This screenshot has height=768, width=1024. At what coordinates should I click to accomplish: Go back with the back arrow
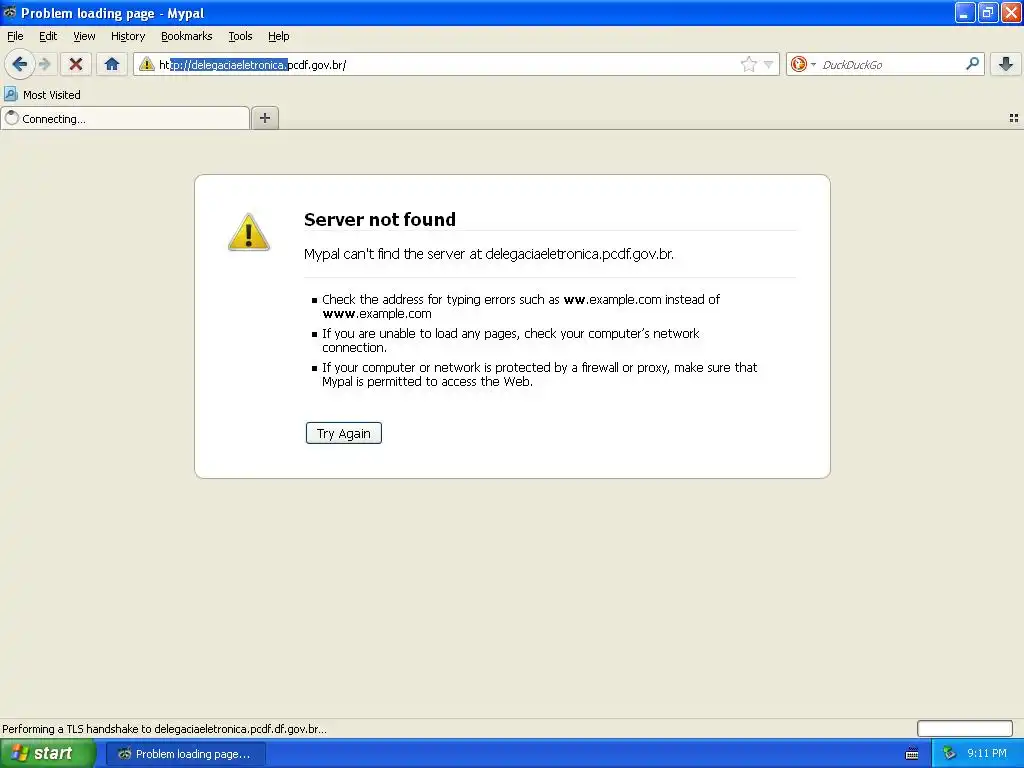click(x=20, y=64)
